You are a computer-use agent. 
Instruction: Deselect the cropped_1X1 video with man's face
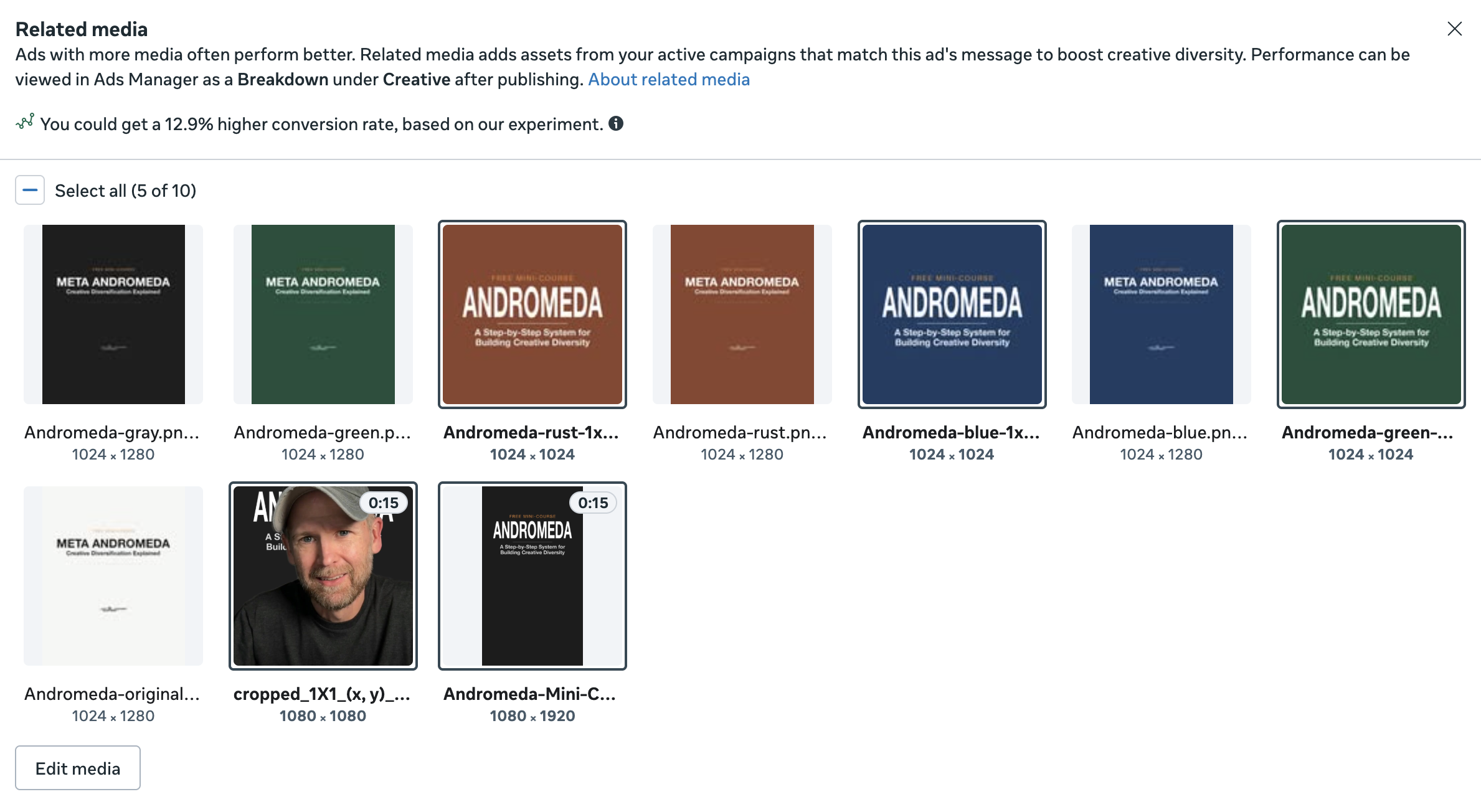(323, 576)
